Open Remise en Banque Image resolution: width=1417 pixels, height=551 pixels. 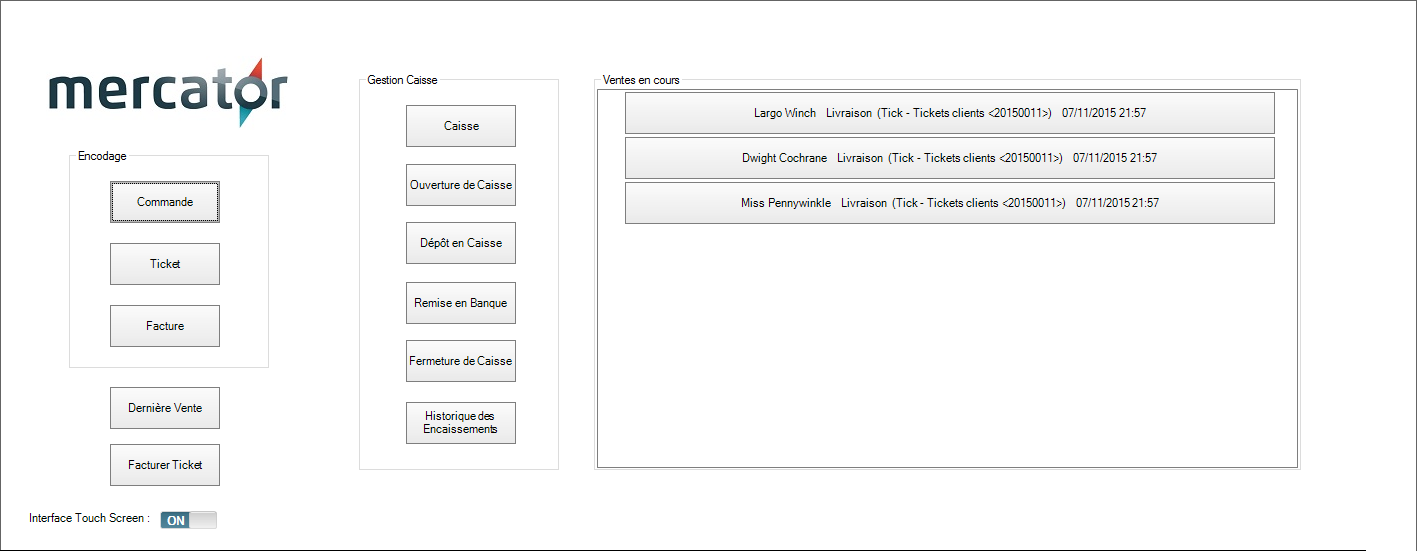[x=461, y=303]
